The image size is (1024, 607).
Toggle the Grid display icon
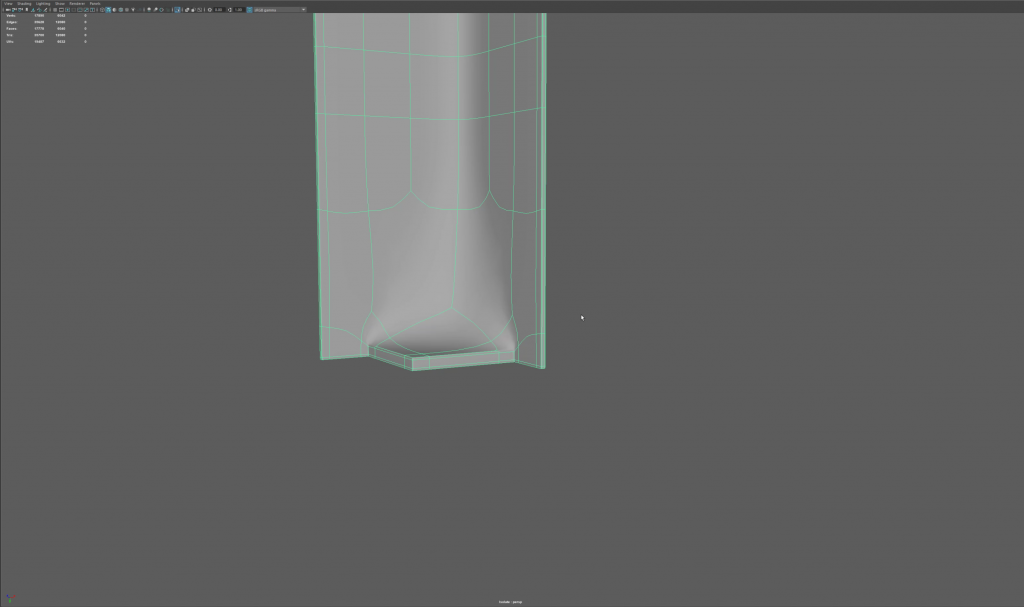point(55,10)
